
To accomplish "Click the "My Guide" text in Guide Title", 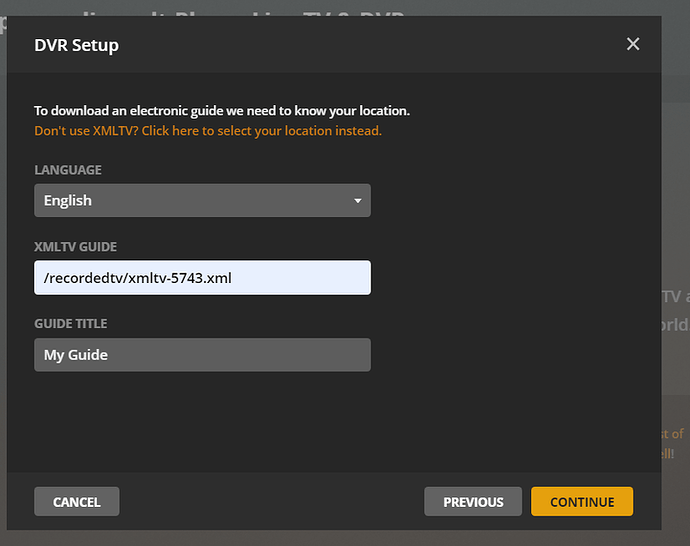I will pyautogui.click(x=76, y=355).
